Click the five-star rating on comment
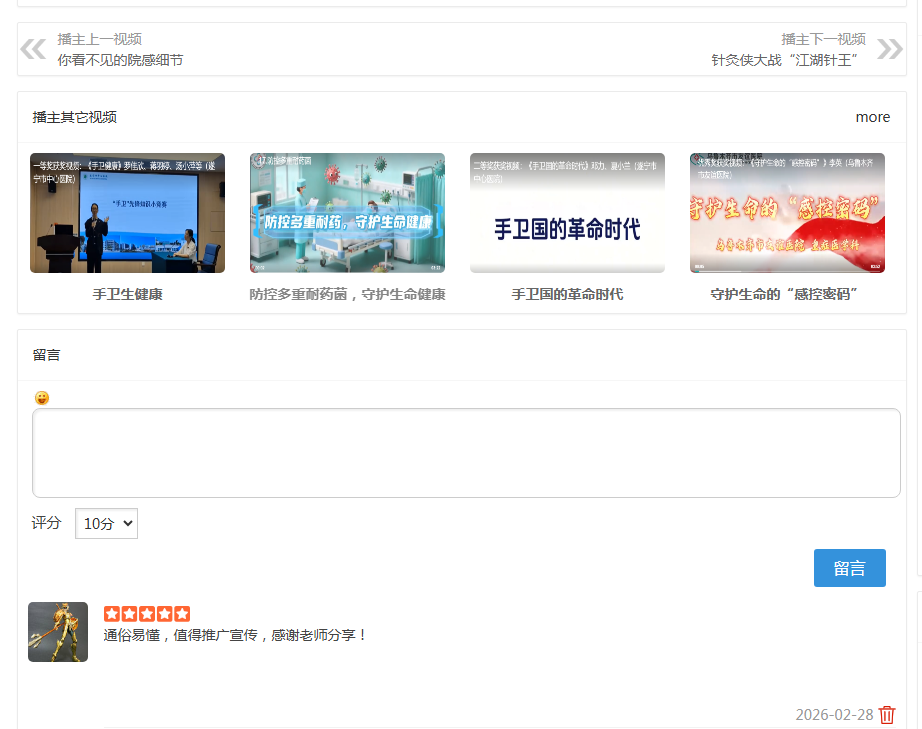922x729 pixels. pos(147,614)
